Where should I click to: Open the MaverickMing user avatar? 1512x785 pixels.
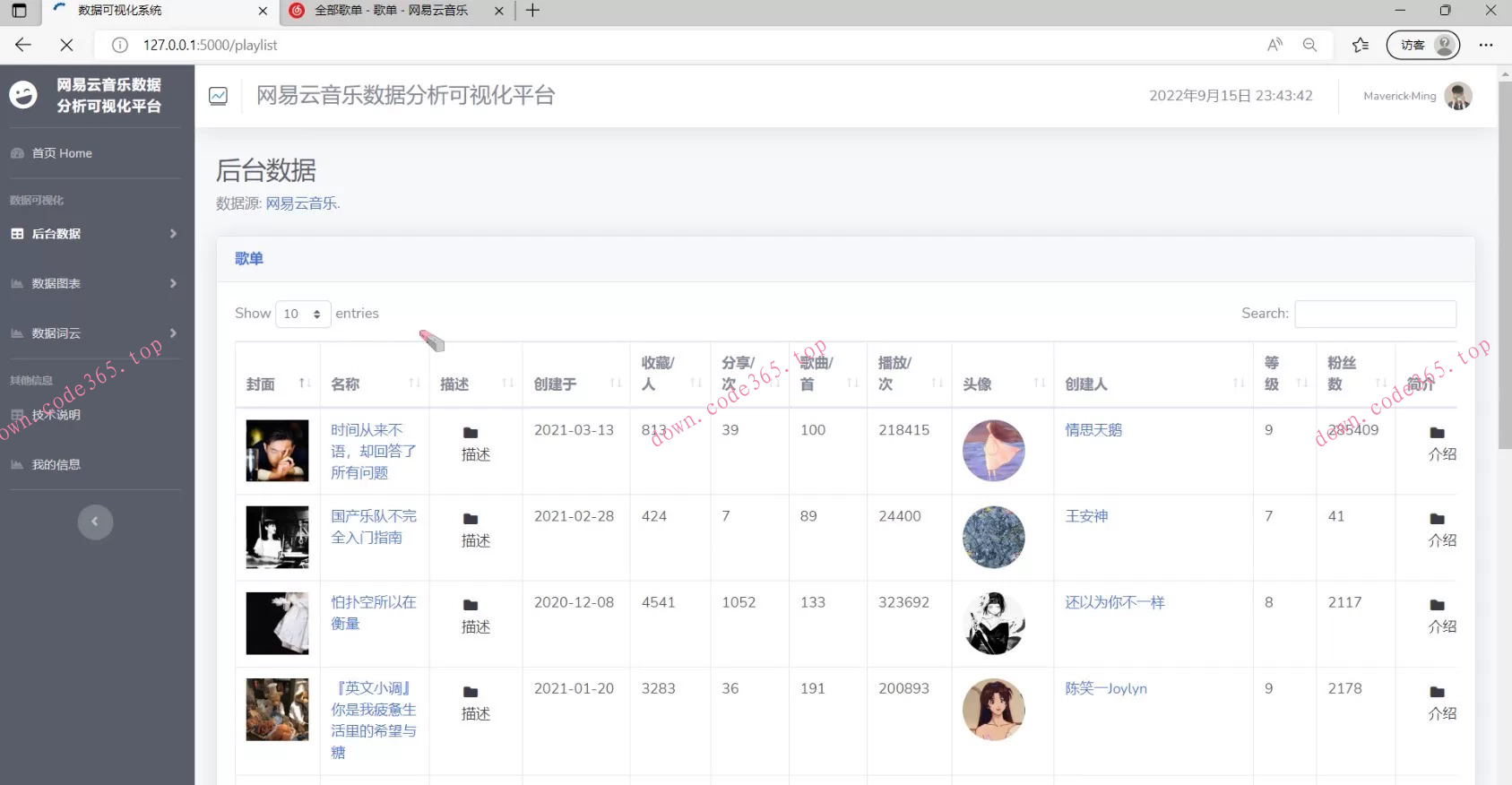1458,96
